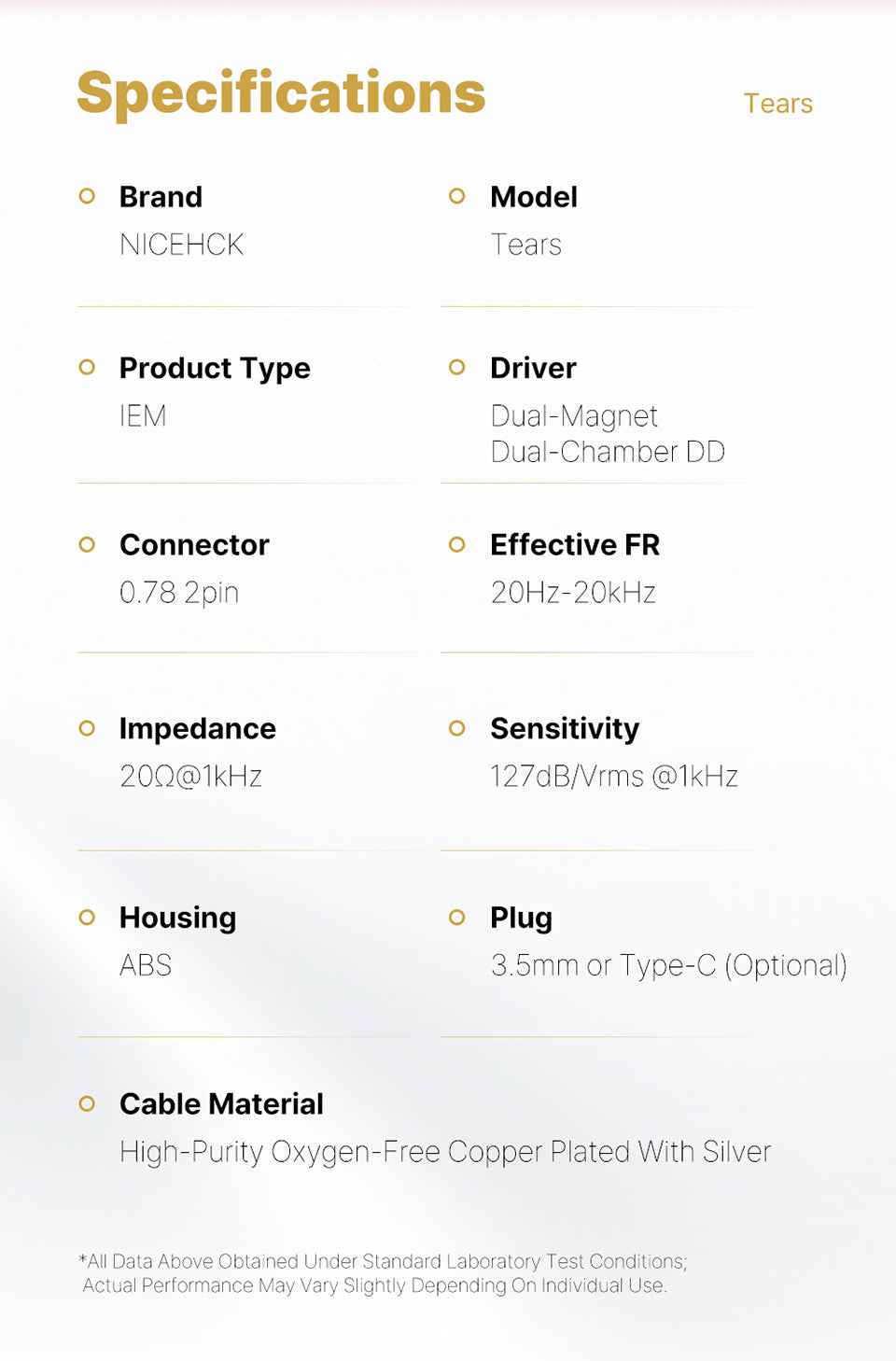896x1361 pixels.
Task: Click the bullet circle beside Effective FR
Action: point(456,544)
